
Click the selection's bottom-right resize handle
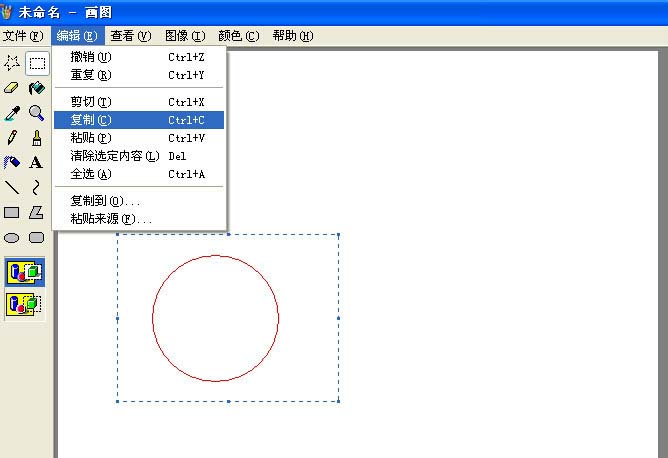click(338, 401)
